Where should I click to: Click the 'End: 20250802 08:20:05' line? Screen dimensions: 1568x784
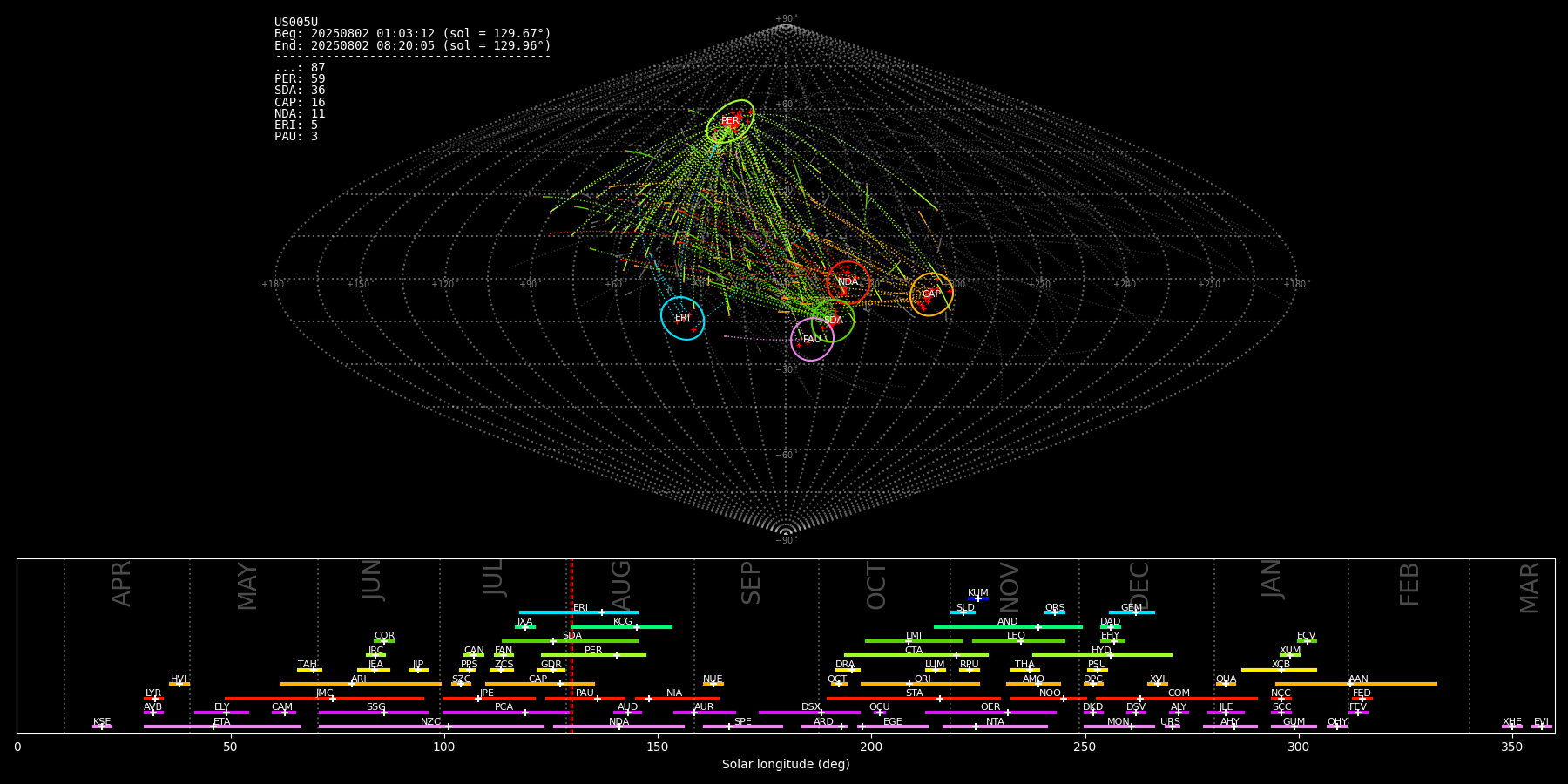coord(413,45)
